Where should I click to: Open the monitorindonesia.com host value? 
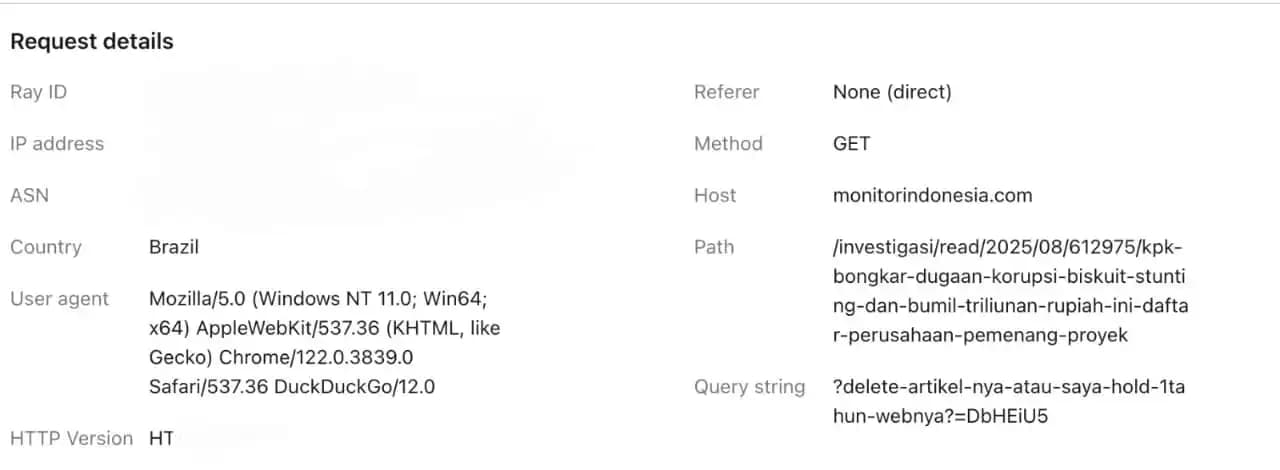click(932, 195)
